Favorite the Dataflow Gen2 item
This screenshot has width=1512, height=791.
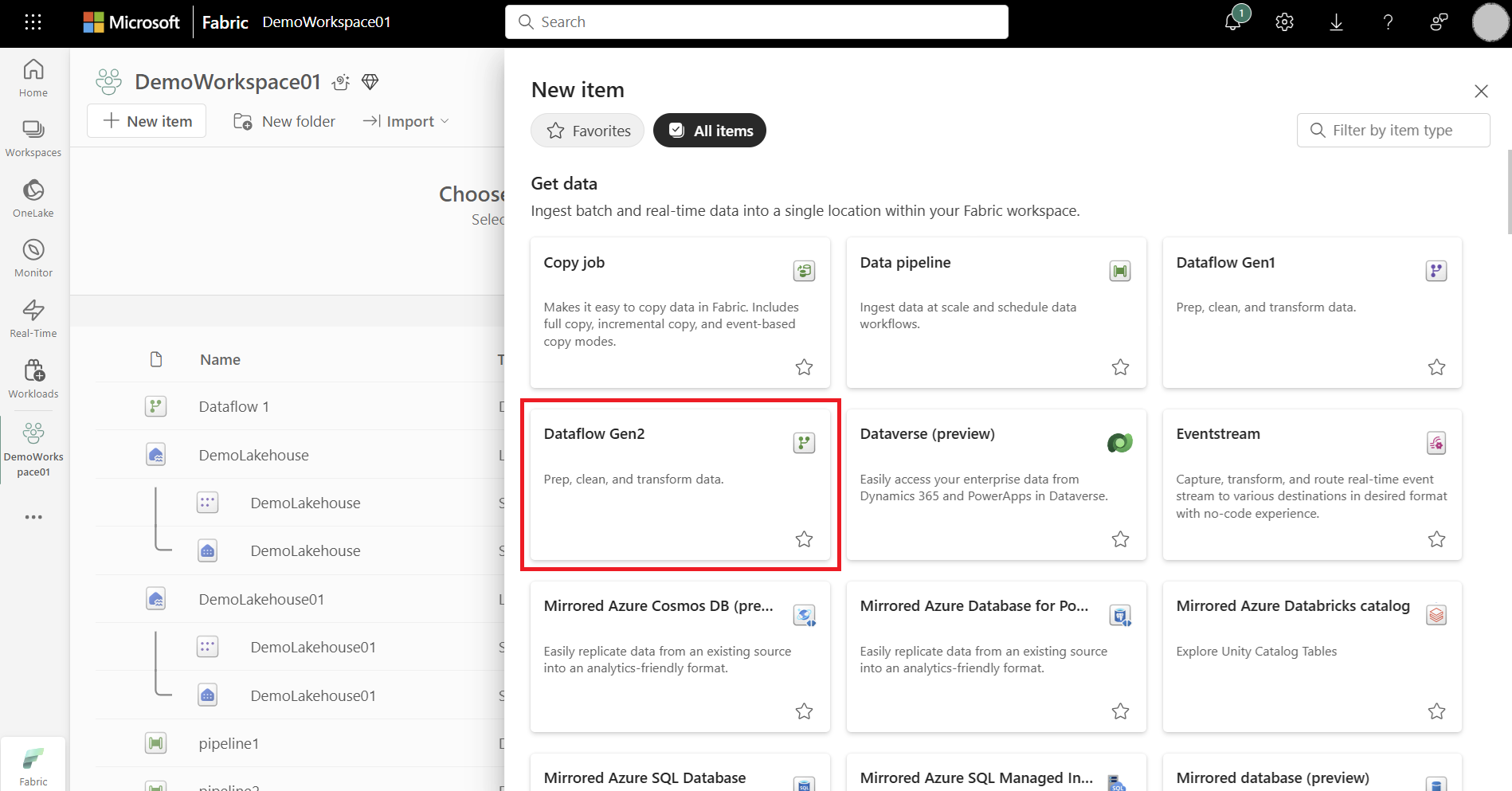(x=804, y=539)
